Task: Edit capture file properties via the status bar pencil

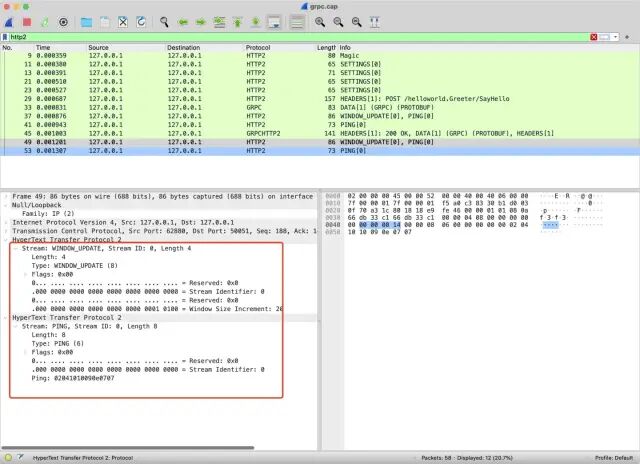Action: [20, 457]
